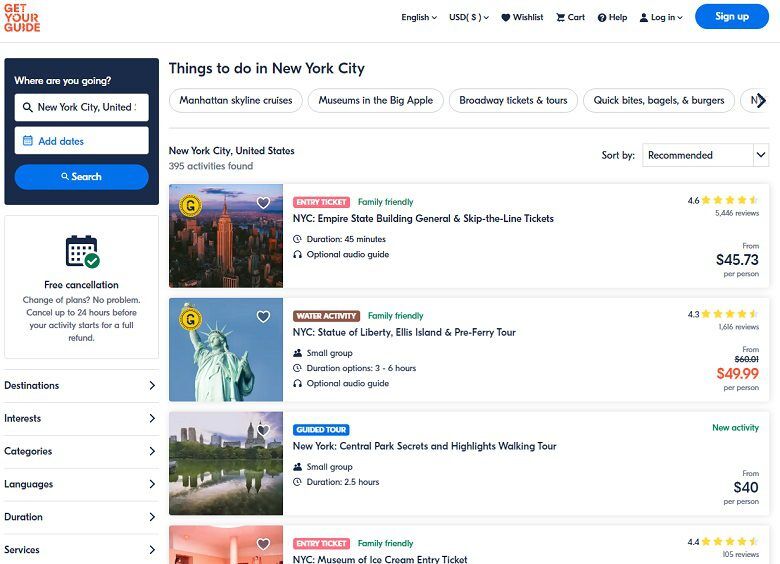Select Manhattan skyline cruises chip
The height and width of the screenshot is (564, 780).
coord(236,100)
